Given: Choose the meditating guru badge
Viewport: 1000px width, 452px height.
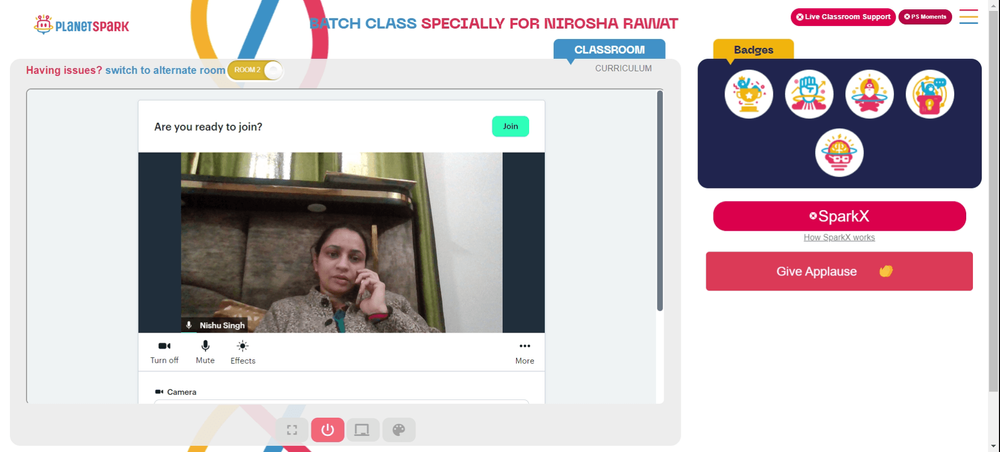Looking at the screenshot, I should (x=869, y=94).
